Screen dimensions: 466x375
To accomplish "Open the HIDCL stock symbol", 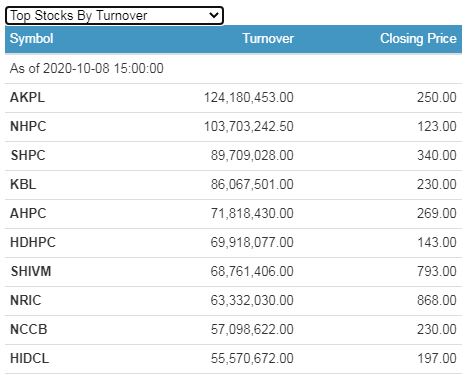I will pos(29,358).
